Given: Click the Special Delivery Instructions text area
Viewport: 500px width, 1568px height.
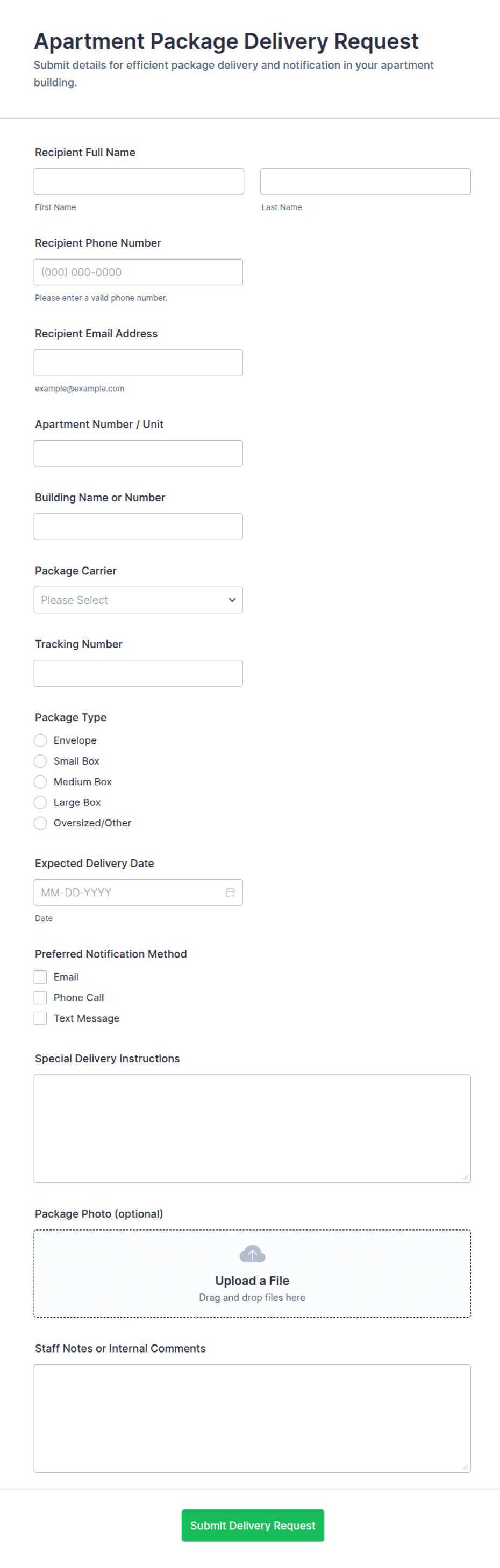Looking at the screenshot, I should click(252, 1128).
